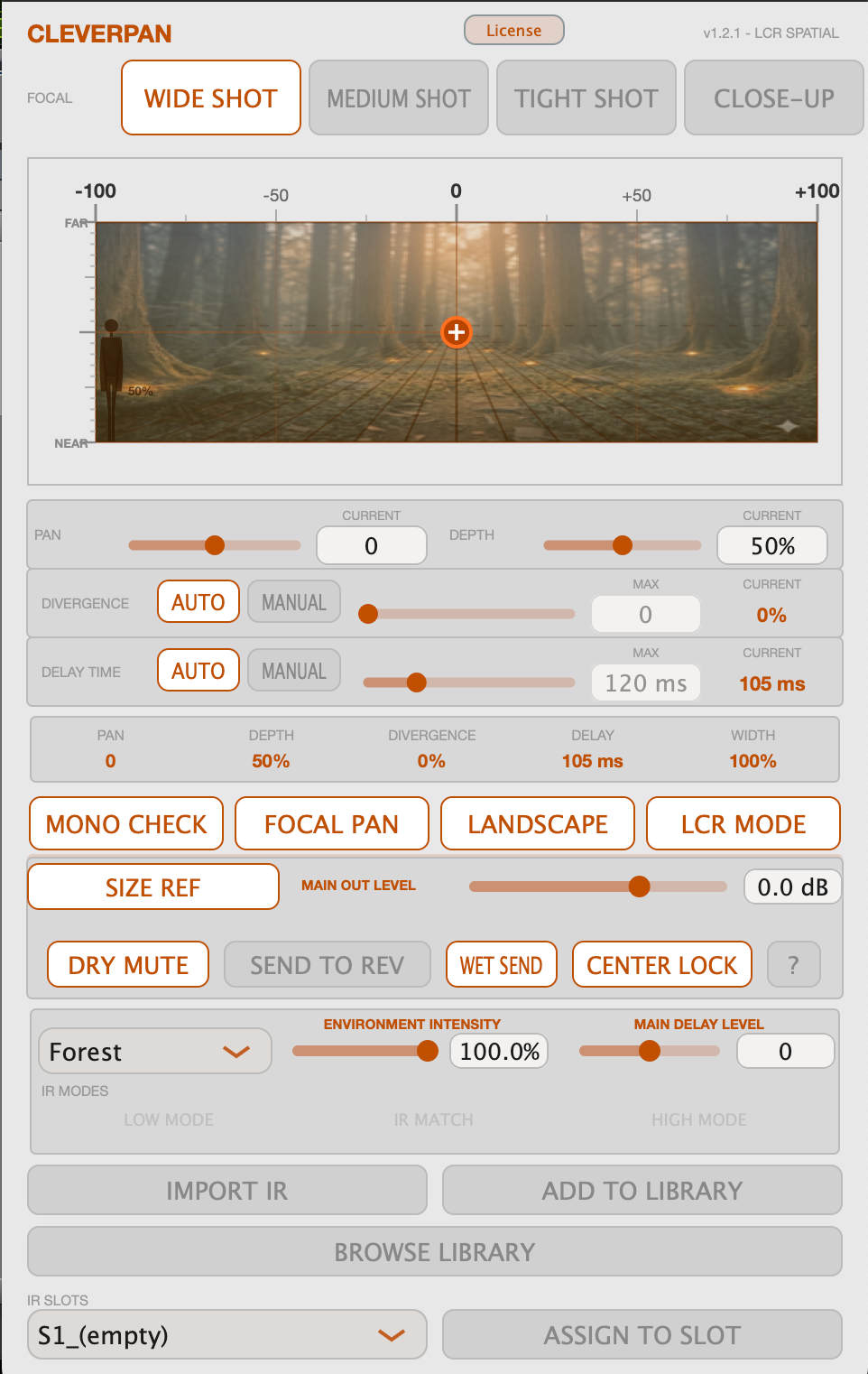This screenshot has width=868, height=1374.
Task: Click the Environment Intensity slider handle
Action: (428, 1051)
